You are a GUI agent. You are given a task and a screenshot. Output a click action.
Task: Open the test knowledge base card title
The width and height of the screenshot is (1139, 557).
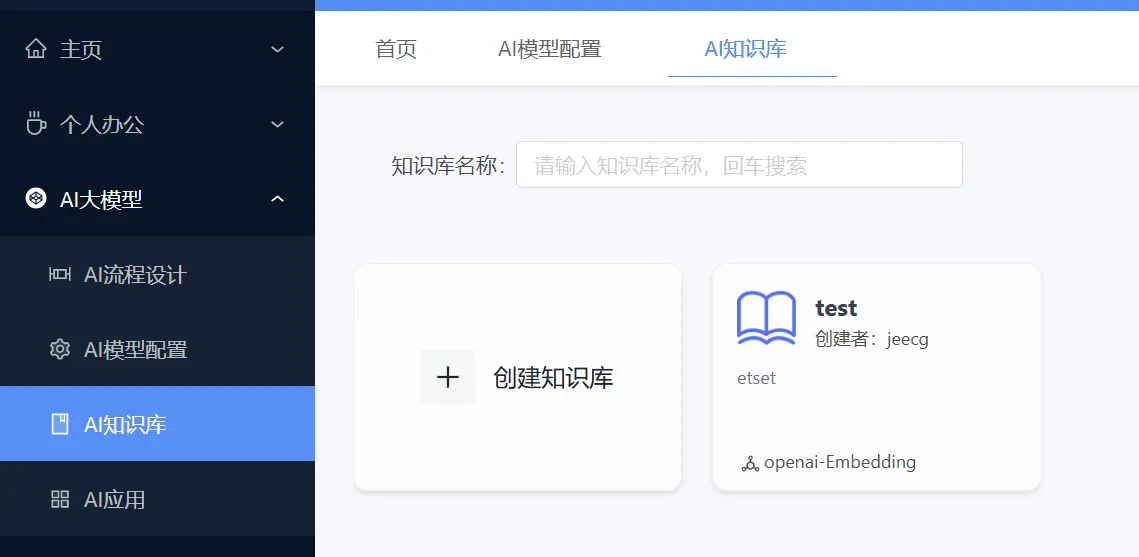(x=836, y=308)
